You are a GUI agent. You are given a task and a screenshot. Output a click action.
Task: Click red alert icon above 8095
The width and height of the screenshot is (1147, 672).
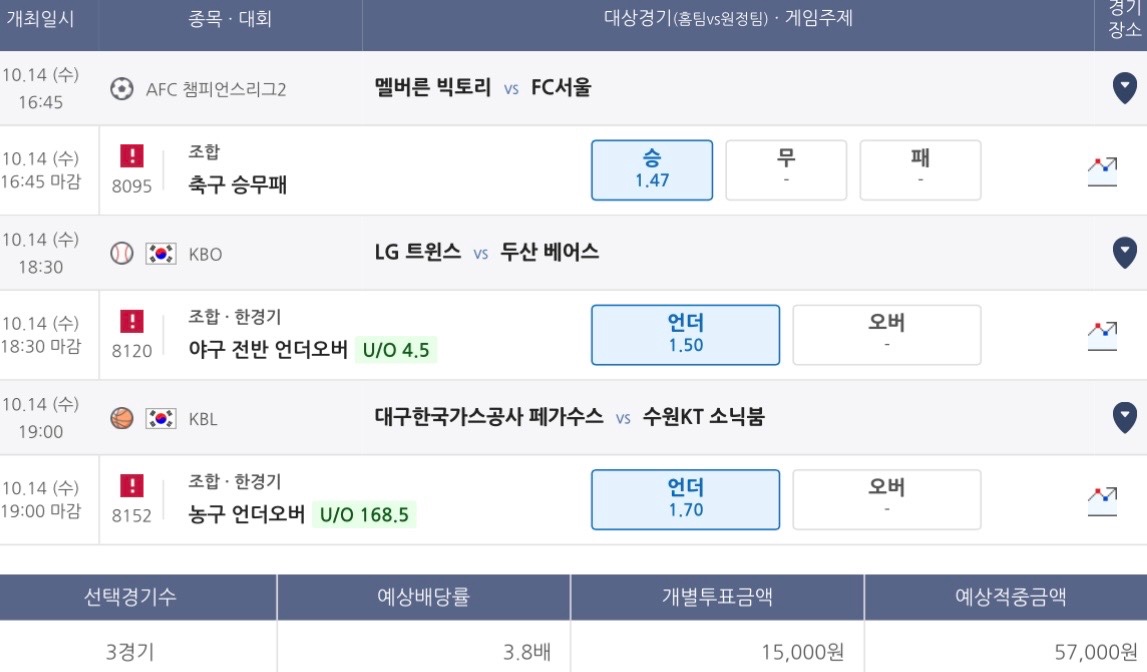pos(132,156)
